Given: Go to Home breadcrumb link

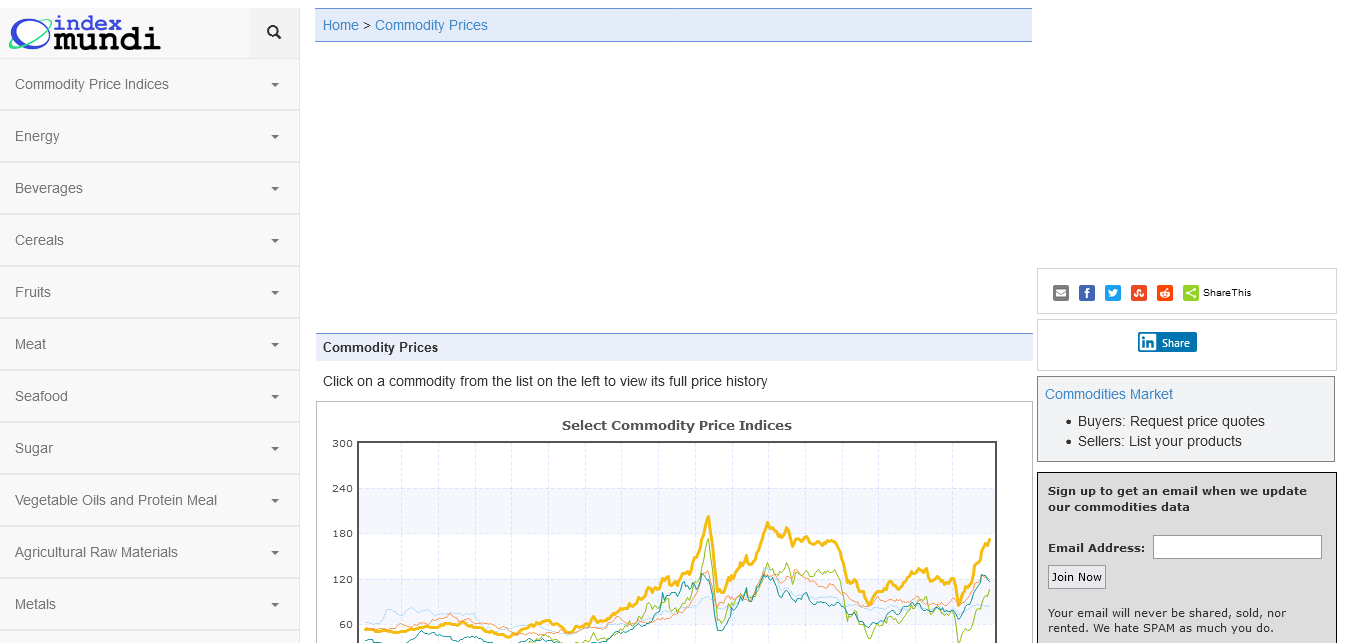Looking at the screenshot, I should [x=340, y=25].
